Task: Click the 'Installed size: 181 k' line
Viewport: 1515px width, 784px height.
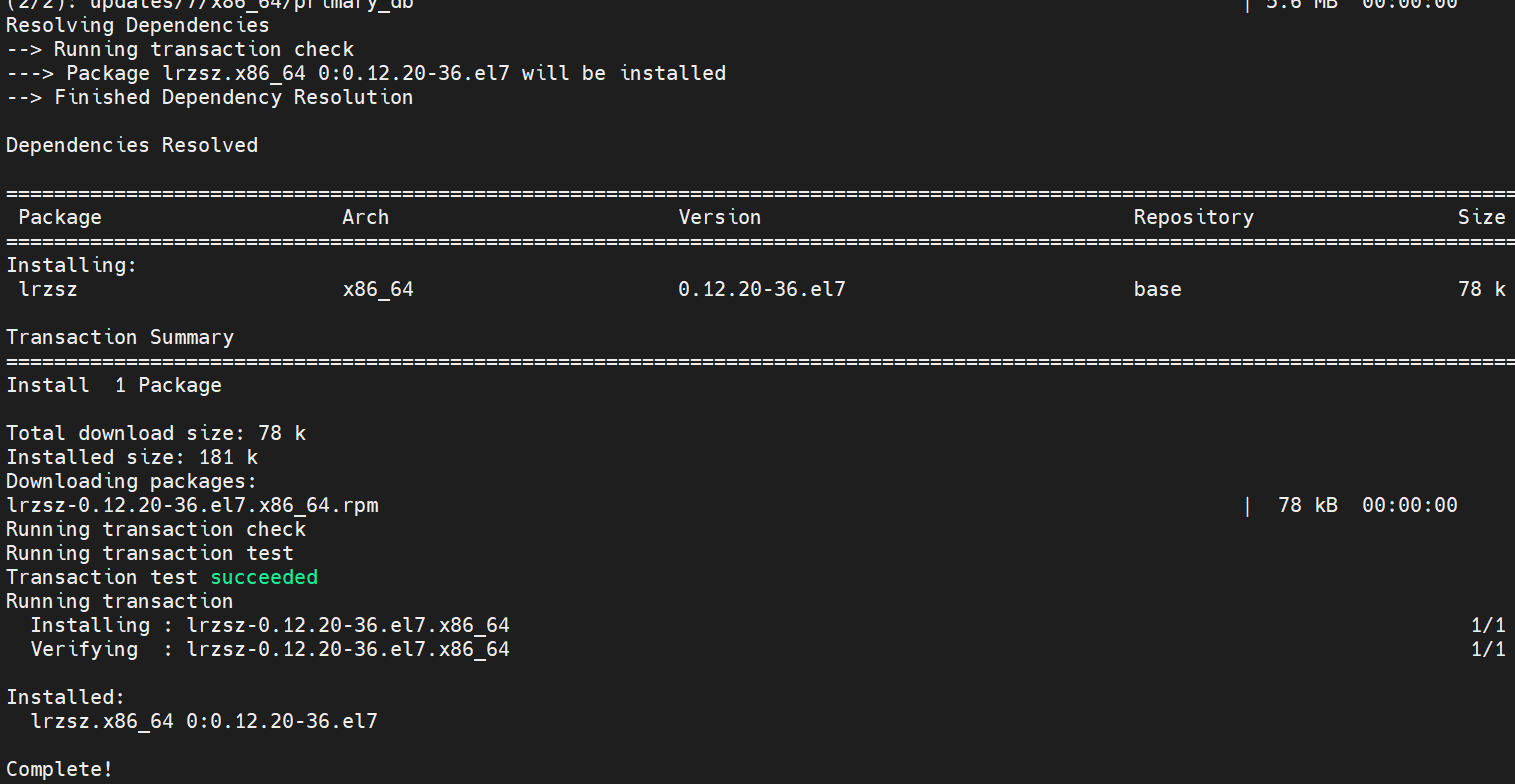Action: tap(132, 457)
